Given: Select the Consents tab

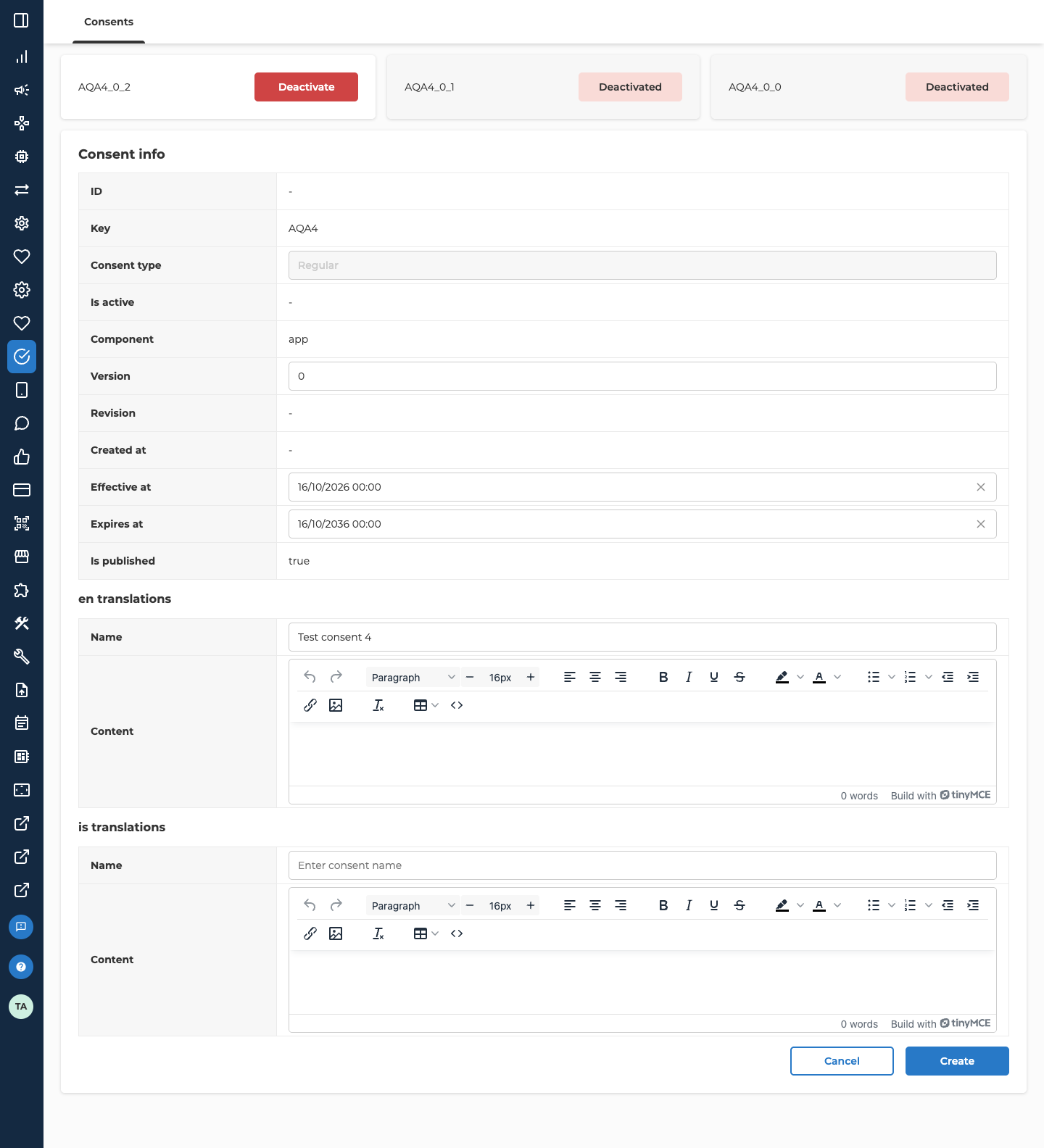Looking at the screenshot, I should [x=109, y=22].
